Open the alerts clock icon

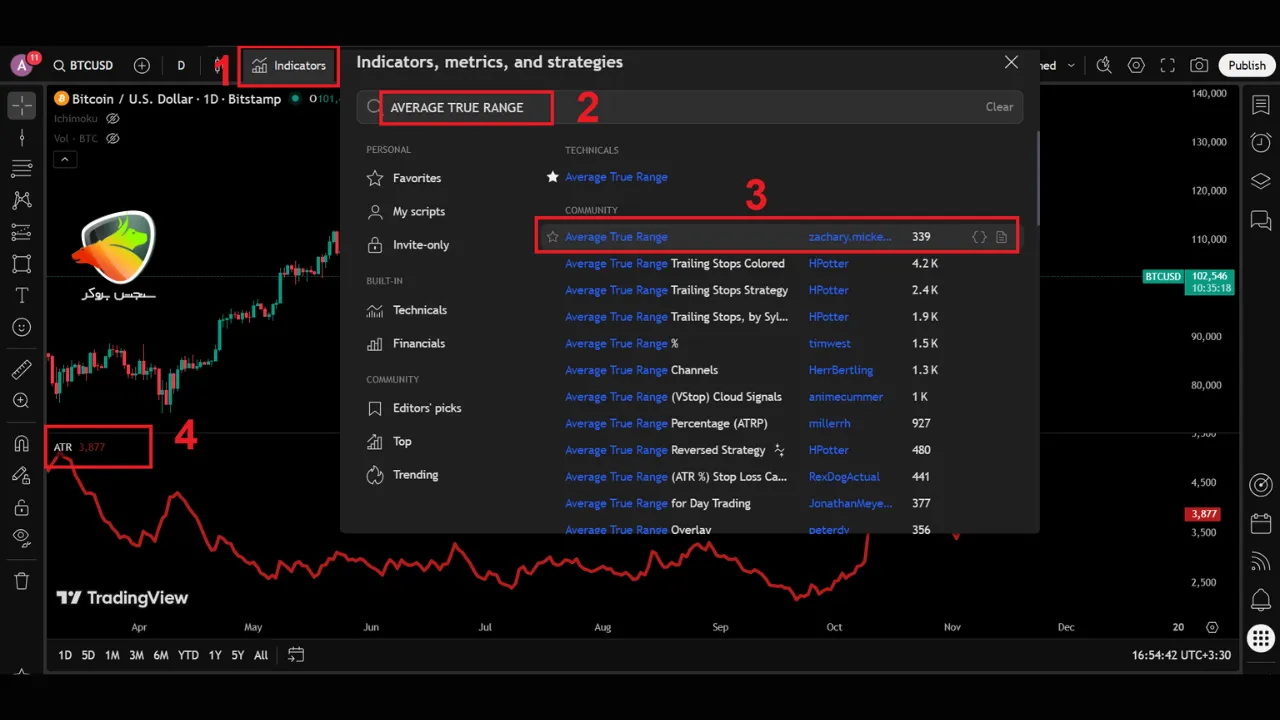(1260, 143)
